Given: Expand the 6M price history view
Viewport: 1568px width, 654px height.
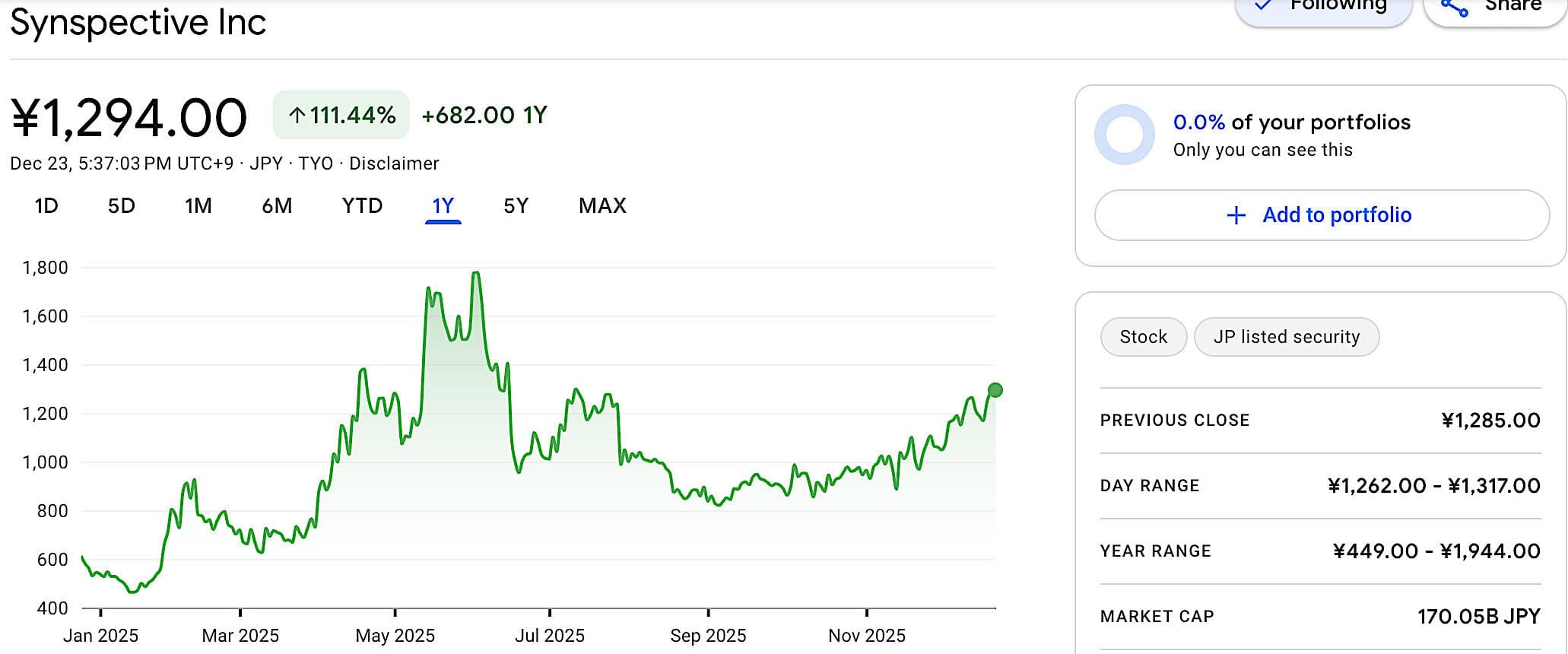Looking at the screenshot, I should click(x=278, y=205).
